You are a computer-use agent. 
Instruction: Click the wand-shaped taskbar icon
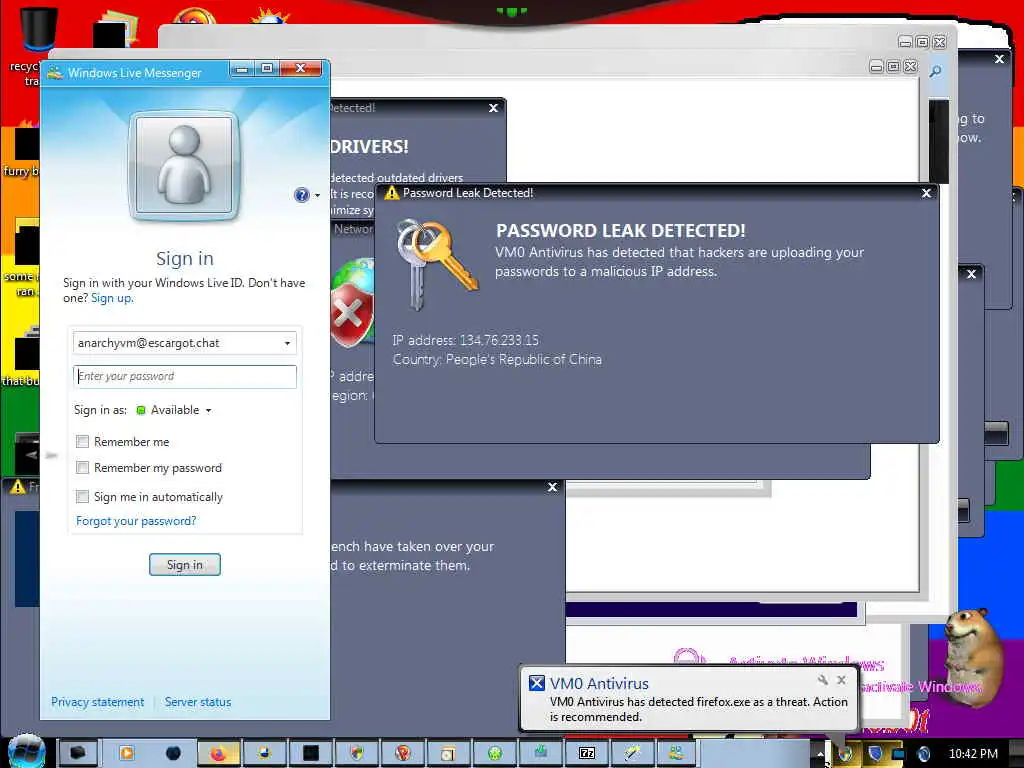point(632,753)
